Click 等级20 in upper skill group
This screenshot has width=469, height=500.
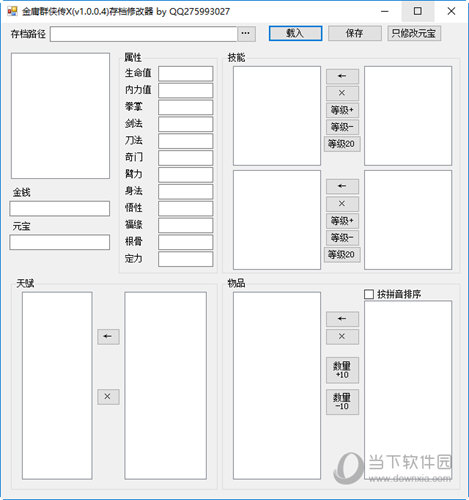(x=342, y=144)
